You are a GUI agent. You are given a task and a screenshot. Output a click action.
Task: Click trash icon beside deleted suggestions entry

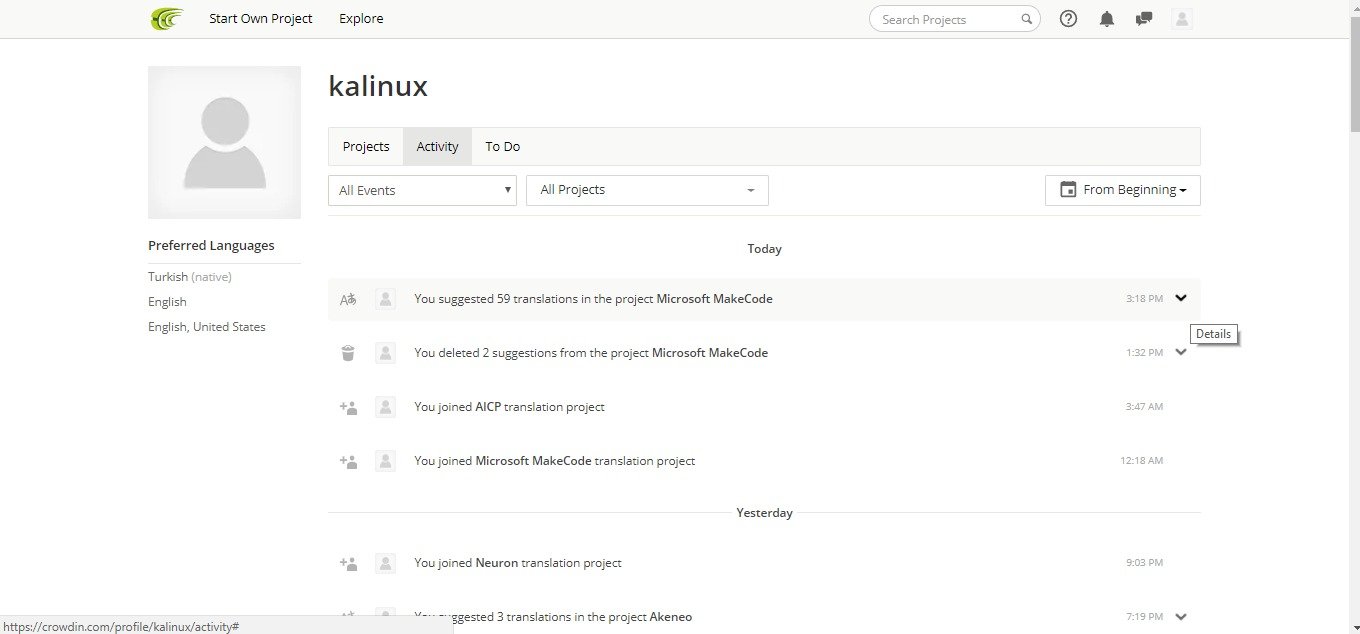coord(348,353)
